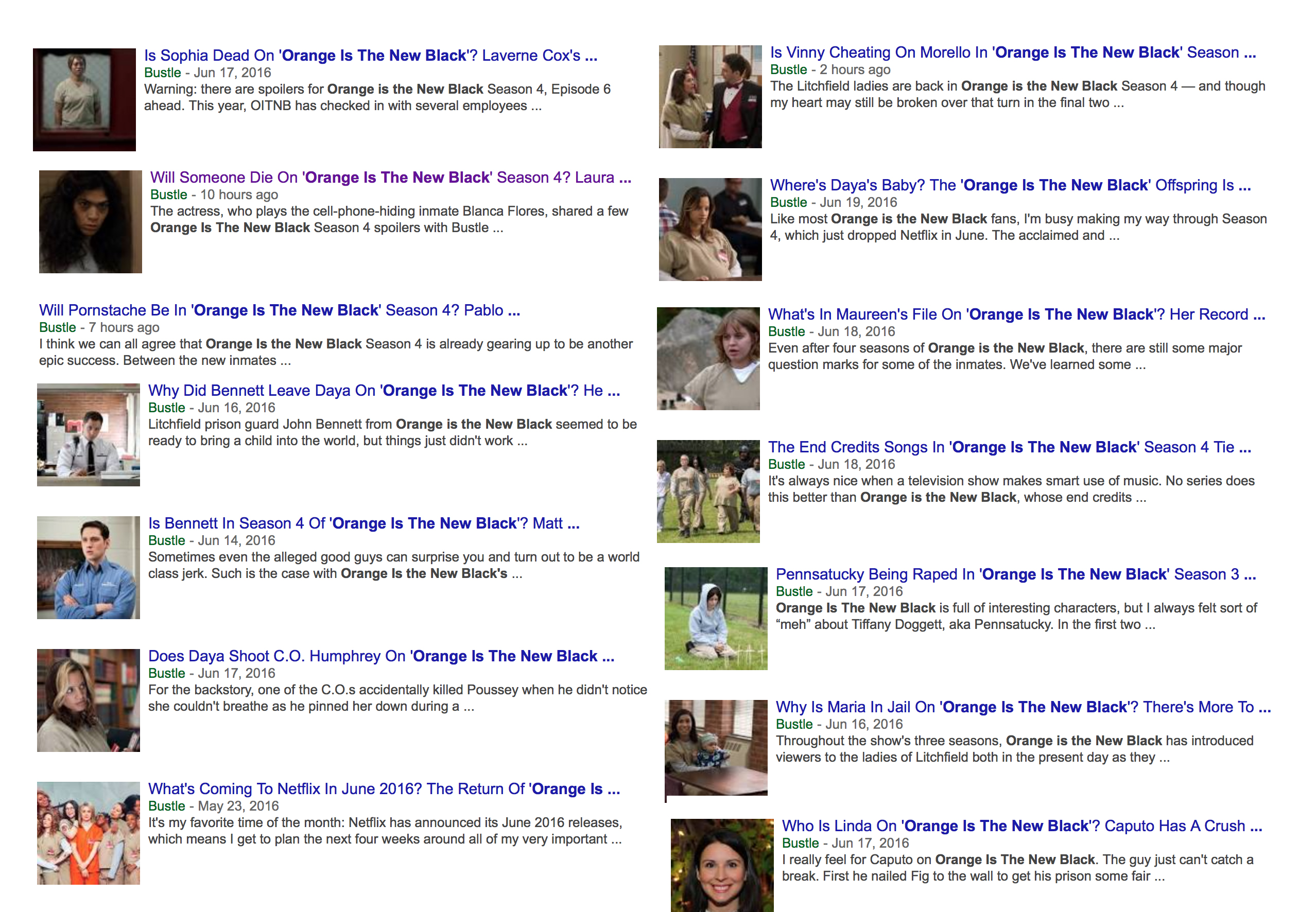Click Bustle source under Daya Shoot Humphrey

click(166, 673)
